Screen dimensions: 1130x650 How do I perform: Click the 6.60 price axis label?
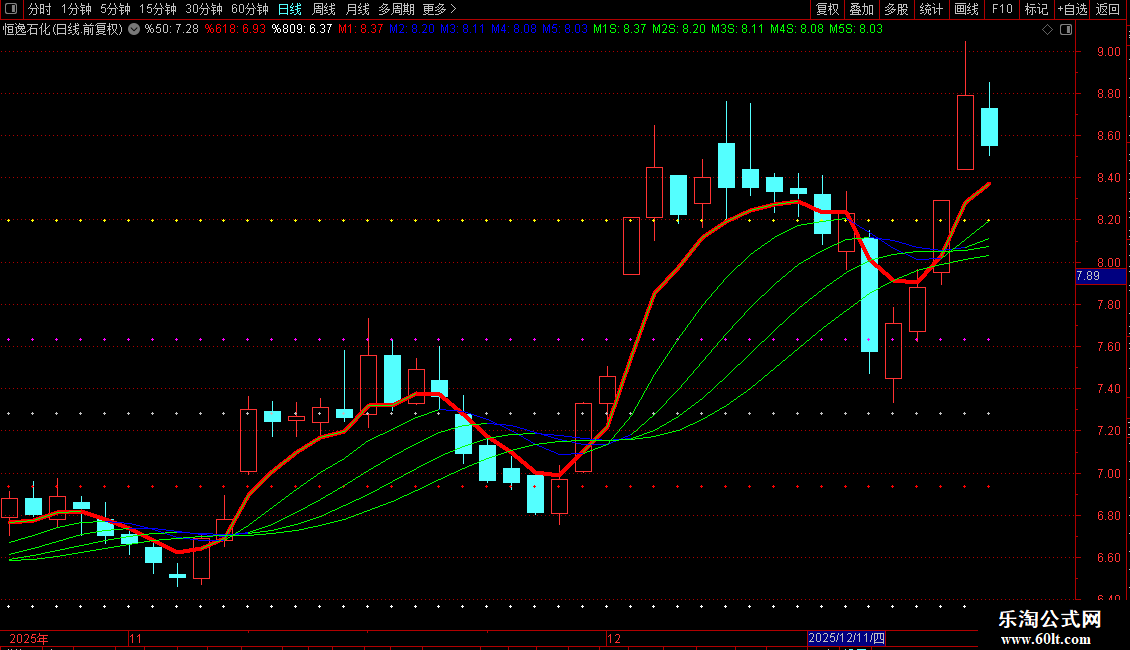tap(1109, 558)
